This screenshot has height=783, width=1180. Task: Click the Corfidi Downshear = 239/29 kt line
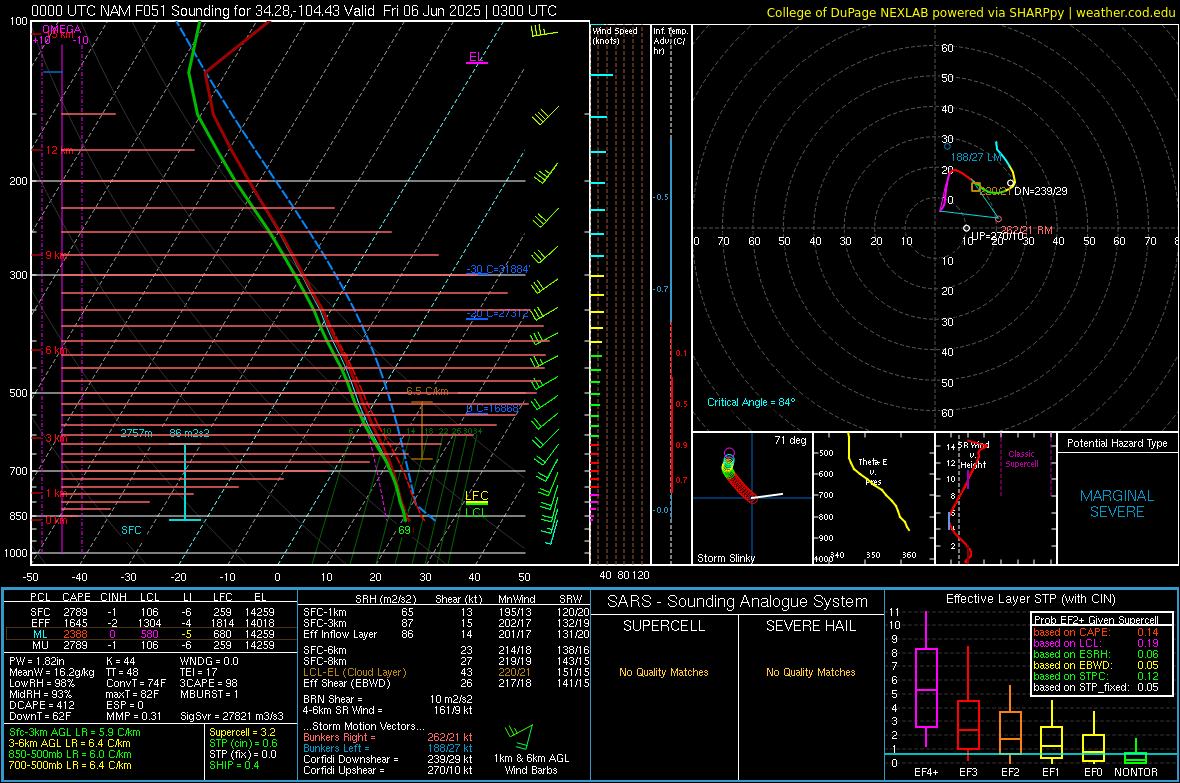tap(388, 760)
